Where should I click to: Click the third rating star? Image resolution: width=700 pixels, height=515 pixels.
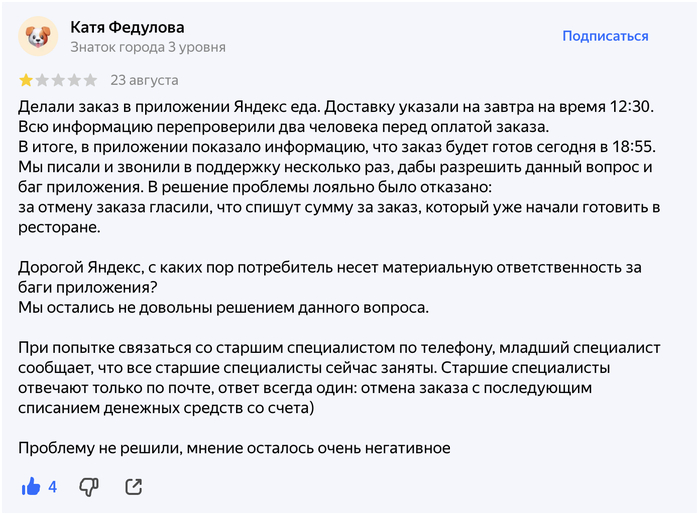tap(58, 80)
